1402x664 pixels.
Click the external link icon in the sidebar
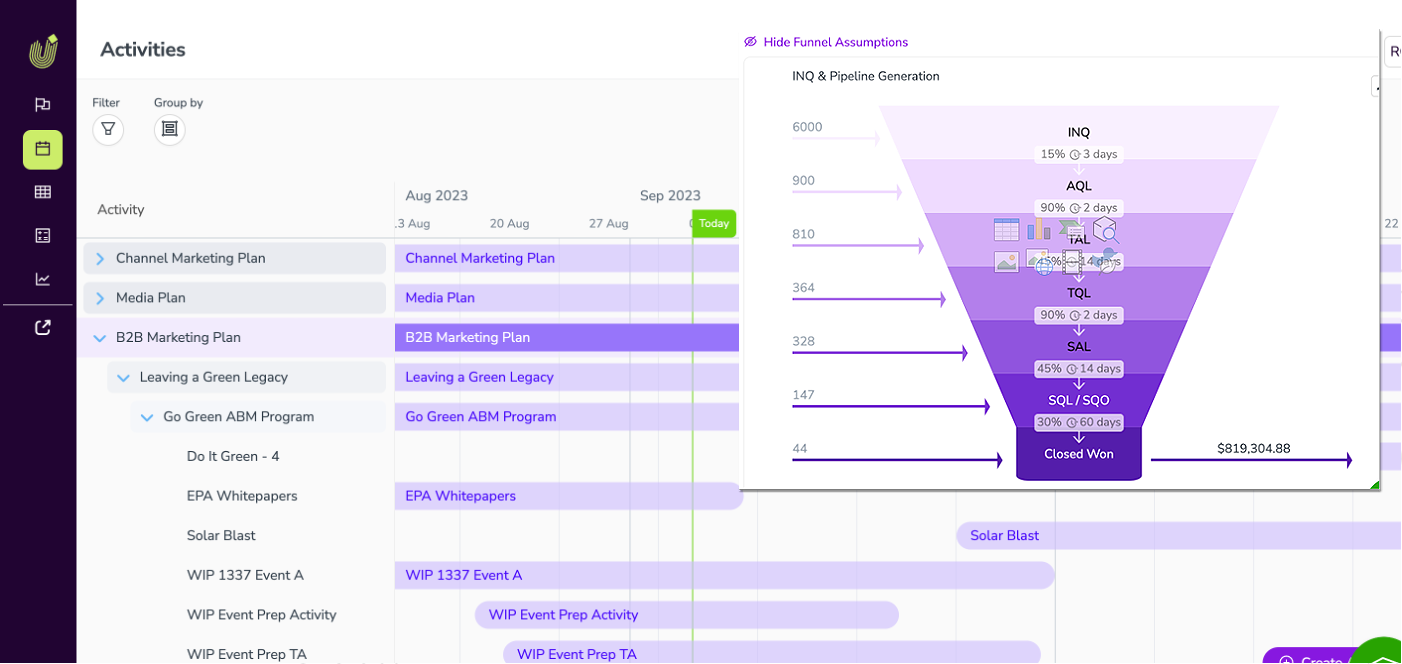42,327
